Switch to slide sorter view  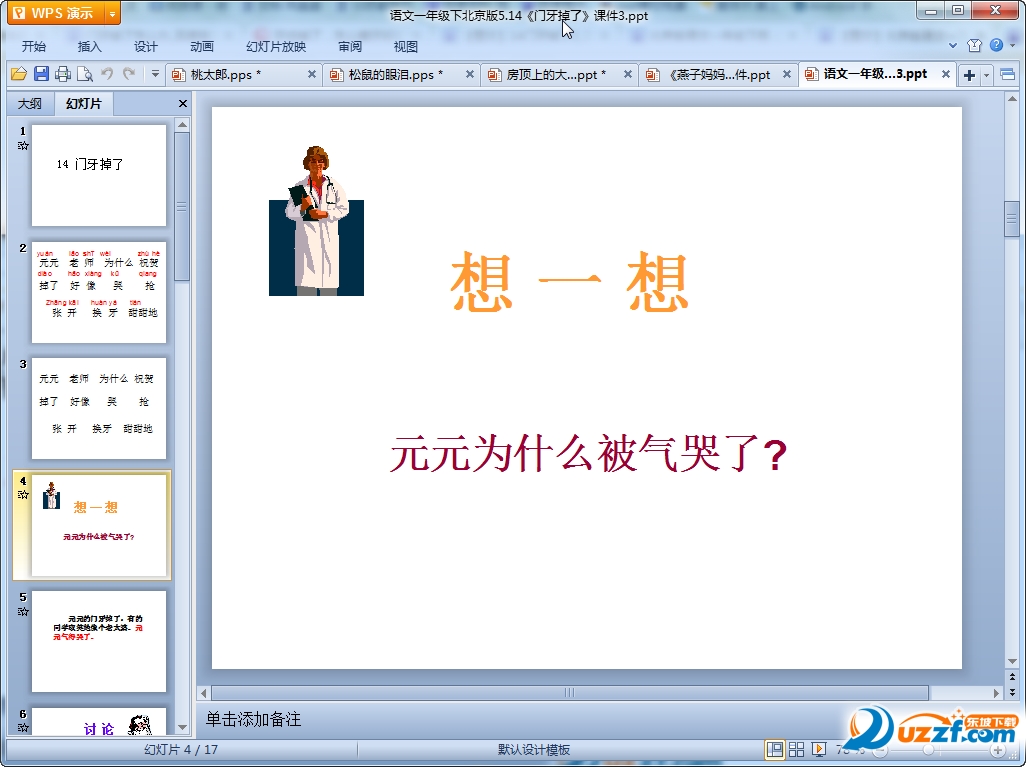pos(796,749)
